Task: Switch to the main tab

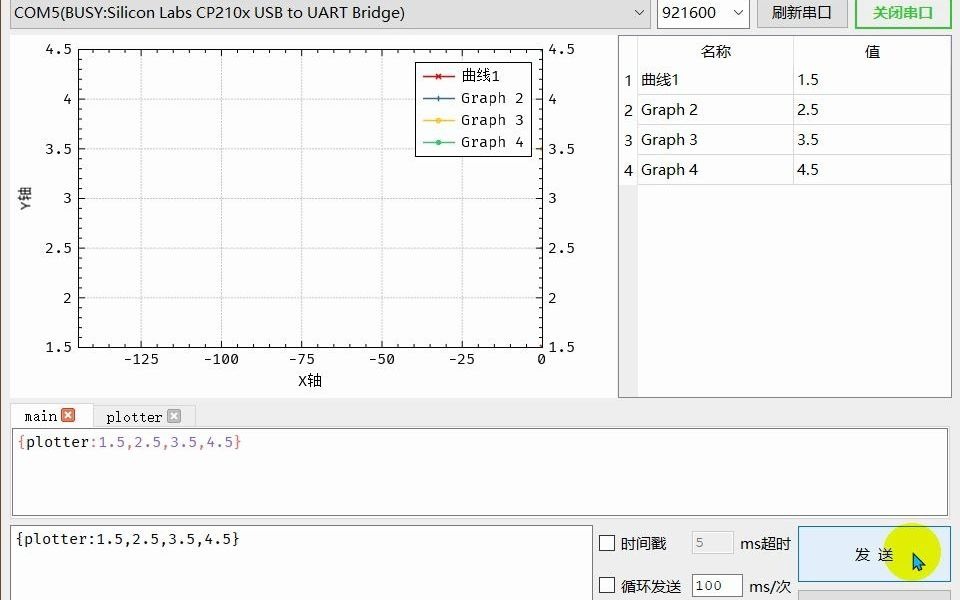Action: click(x=40, y=415)
